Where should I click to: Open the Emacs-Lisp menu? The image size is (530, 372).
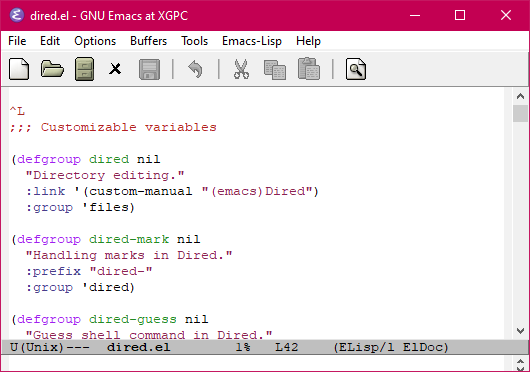click(252, 41)
